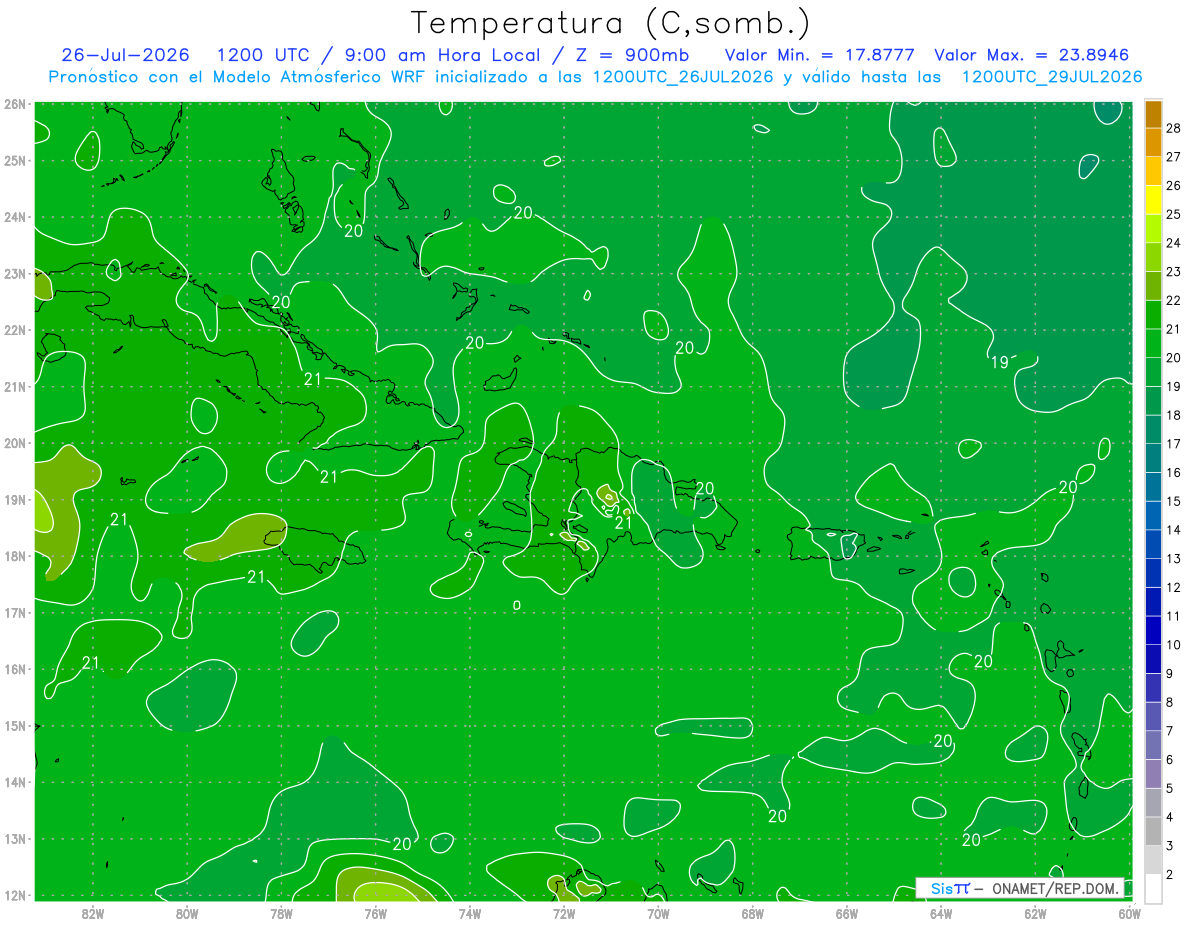Click the 18N latitude axis label
1200x927 pixels.
14,556
